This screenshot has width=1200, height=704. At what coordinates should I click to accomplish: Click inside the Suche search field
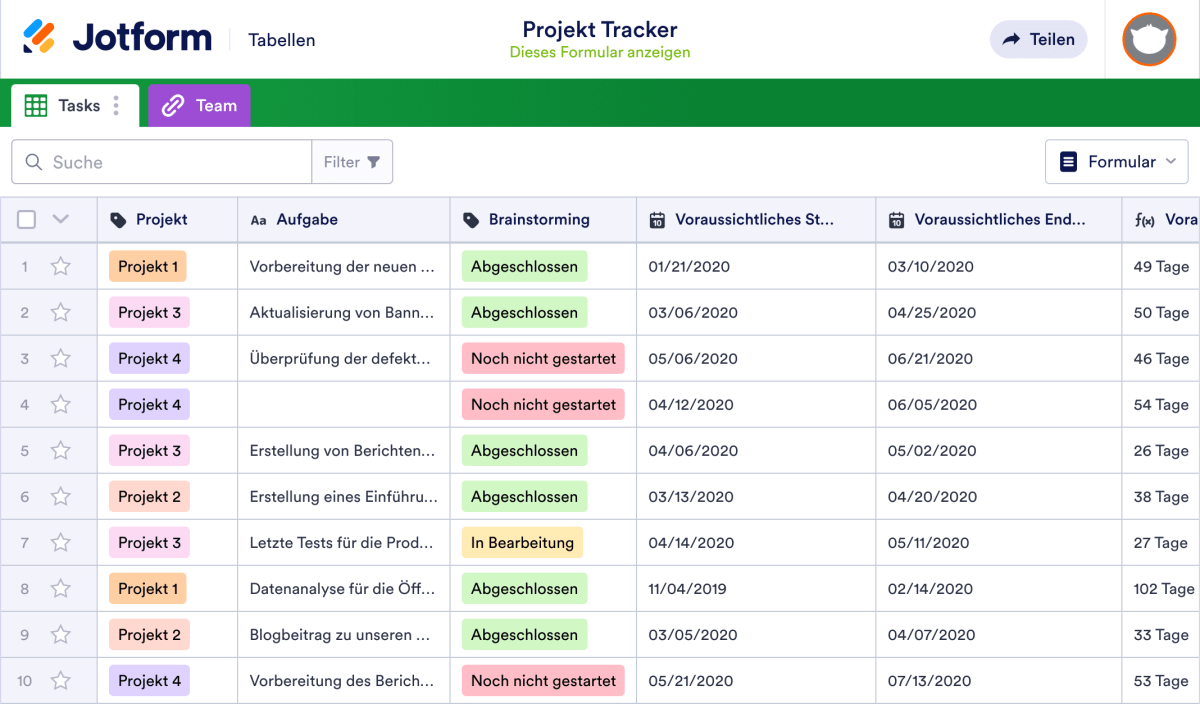(x=160, y=161)
